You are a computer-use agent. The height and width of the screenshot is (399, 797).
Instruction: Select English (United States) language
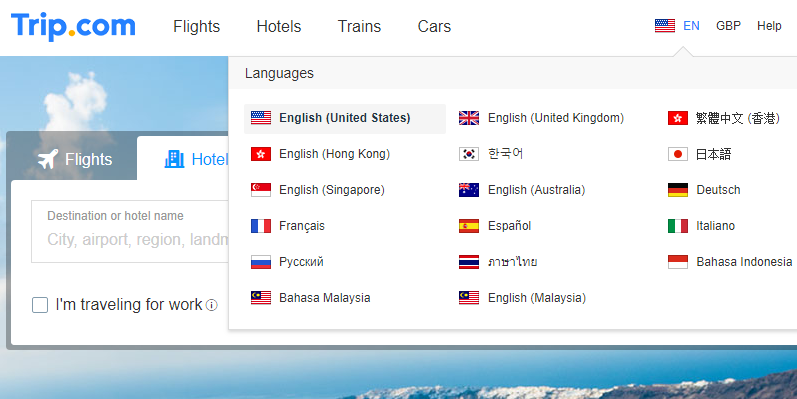[x=345, y=118]
